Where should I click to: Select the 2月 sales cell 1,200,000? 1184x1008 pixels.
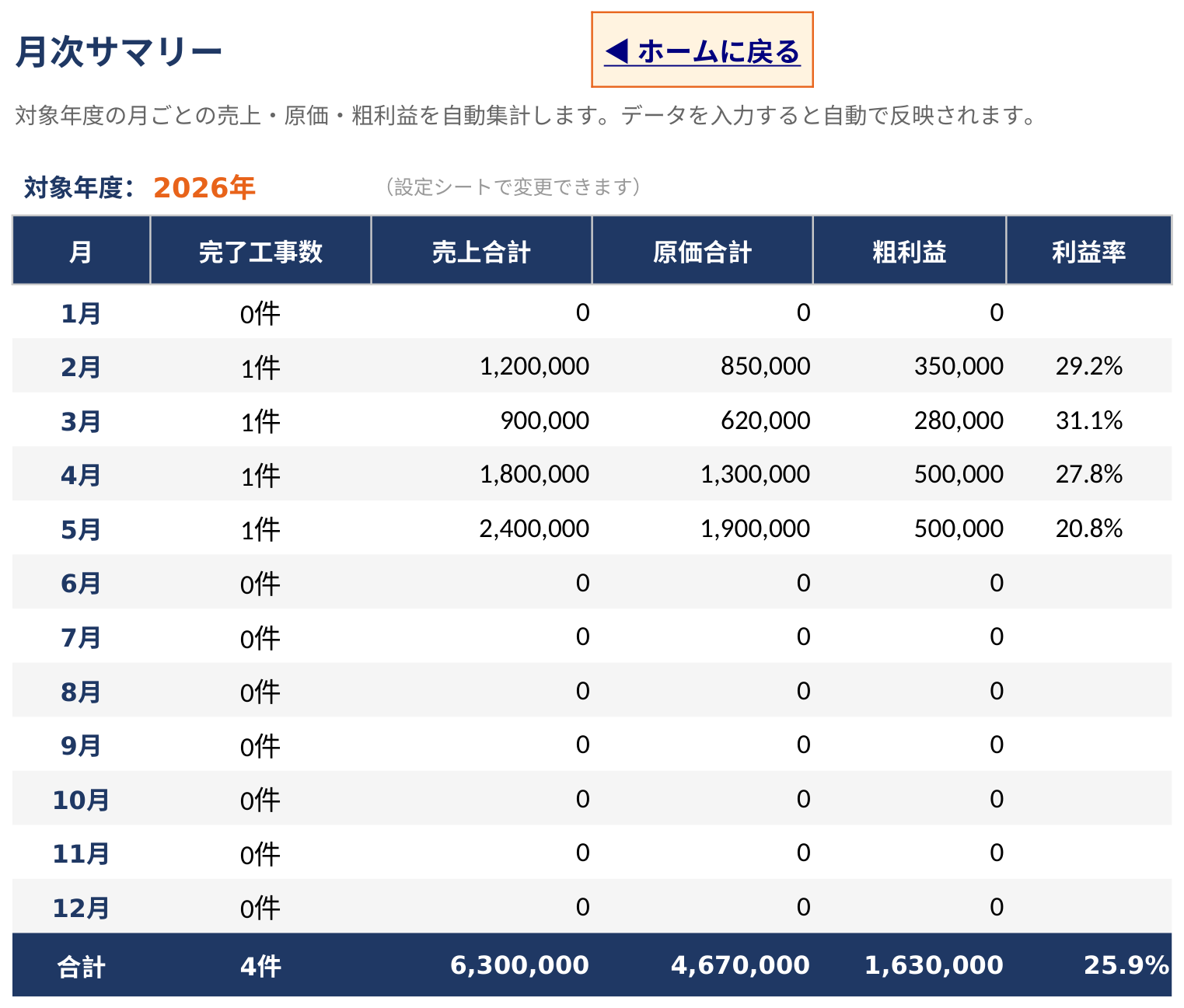(534, 366)
